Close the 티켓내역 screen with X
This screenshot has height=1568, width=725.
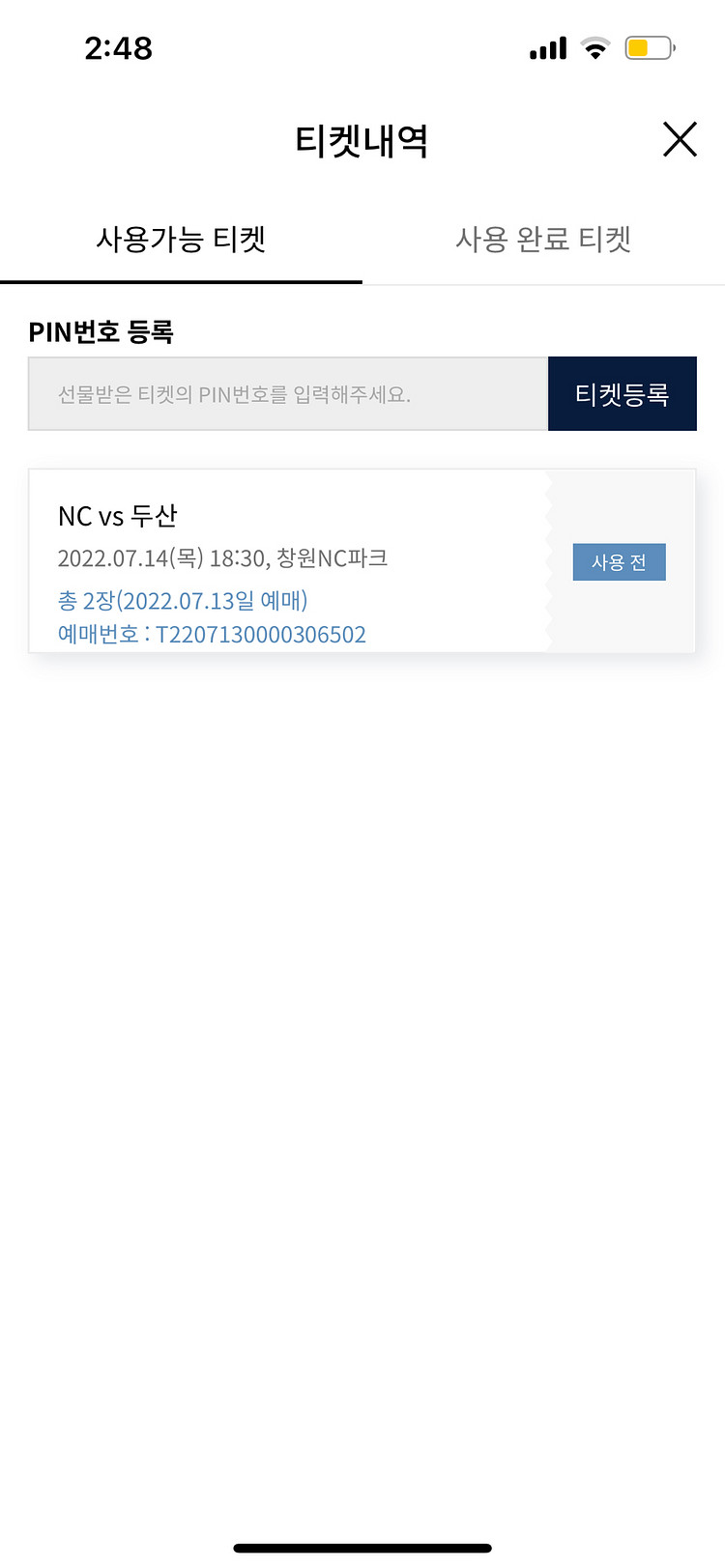pos(680,139)
